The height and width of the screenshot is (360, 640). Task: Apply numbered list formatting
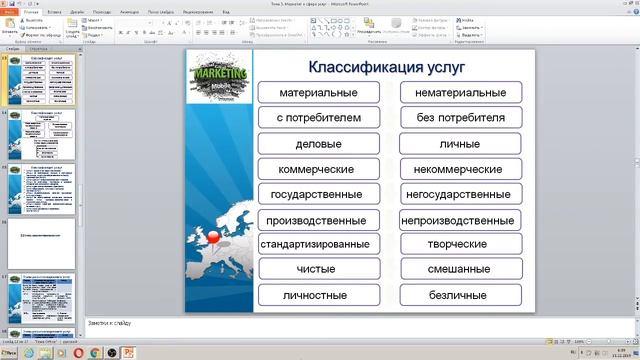(x=210, y=23)
